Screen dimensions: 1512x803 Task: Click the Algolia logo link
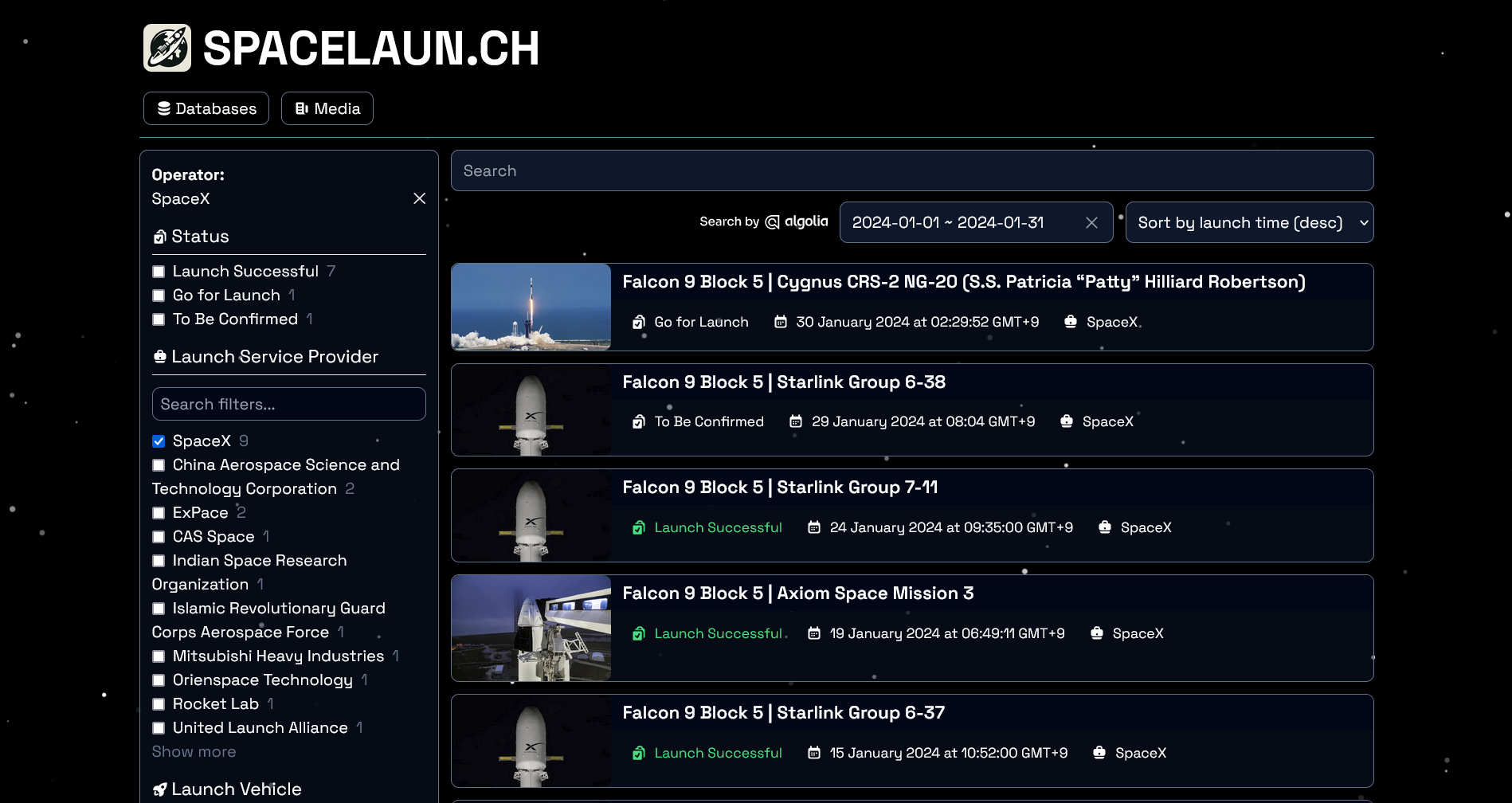point(797,221)
